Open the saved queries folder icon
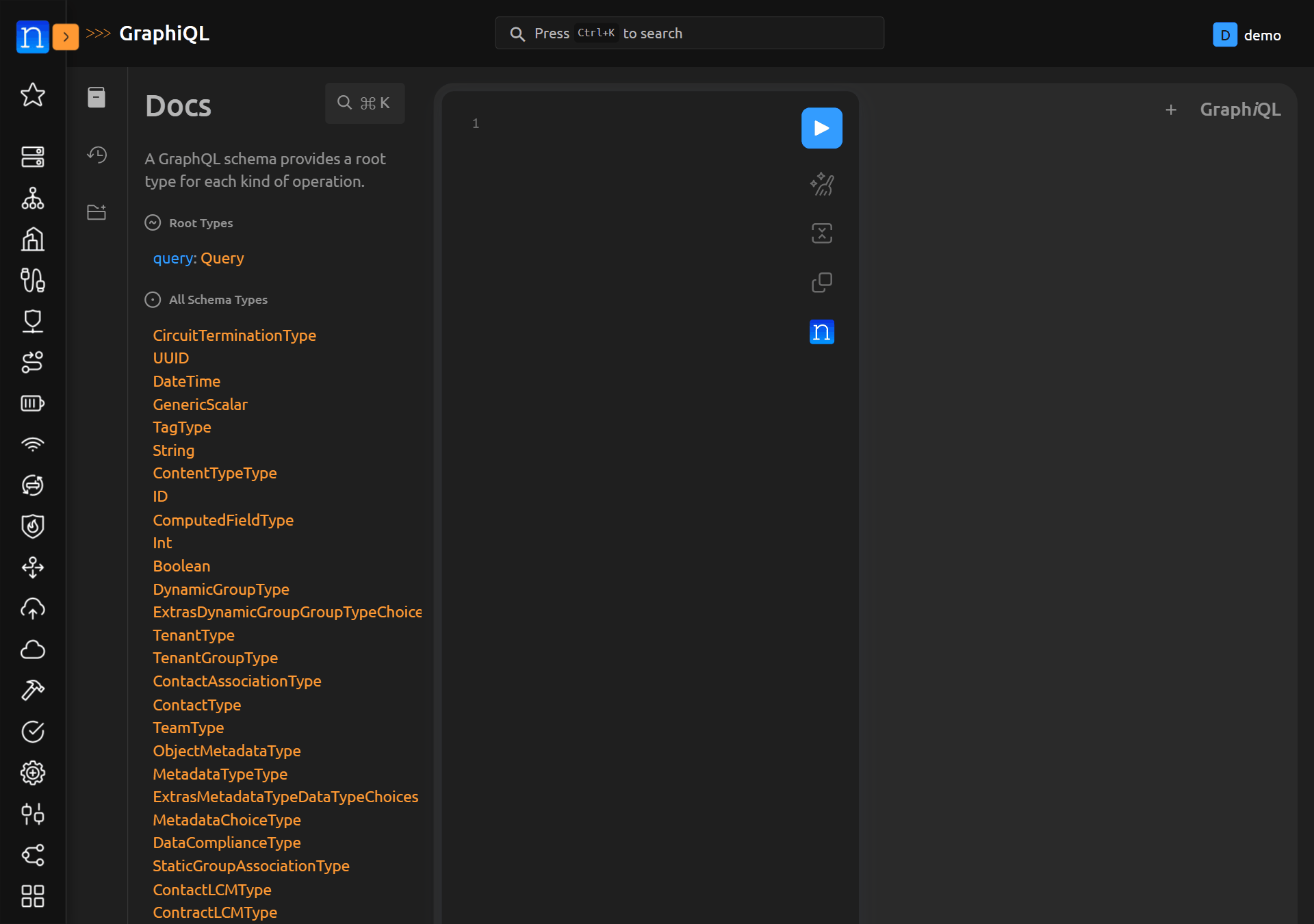Viewport: 1314px width, 924px height. click(96, 212)
